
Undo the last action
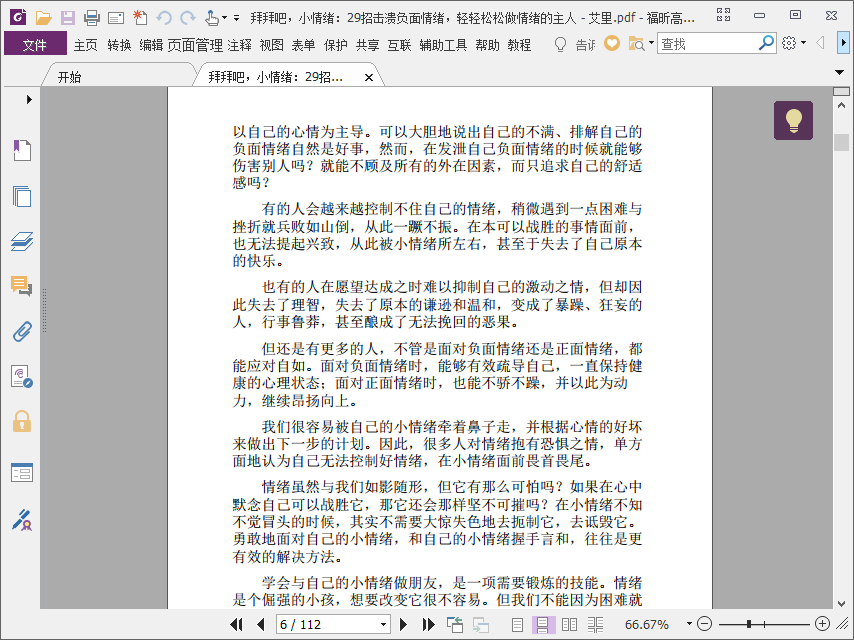point(163,18)
